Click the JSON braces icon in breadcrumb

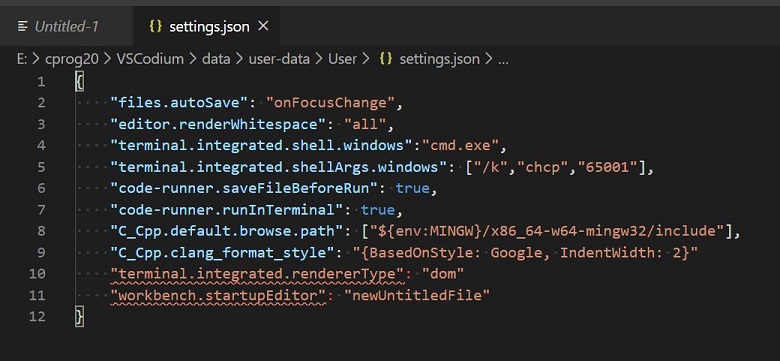pyautogui.click(x=386, y=59)
